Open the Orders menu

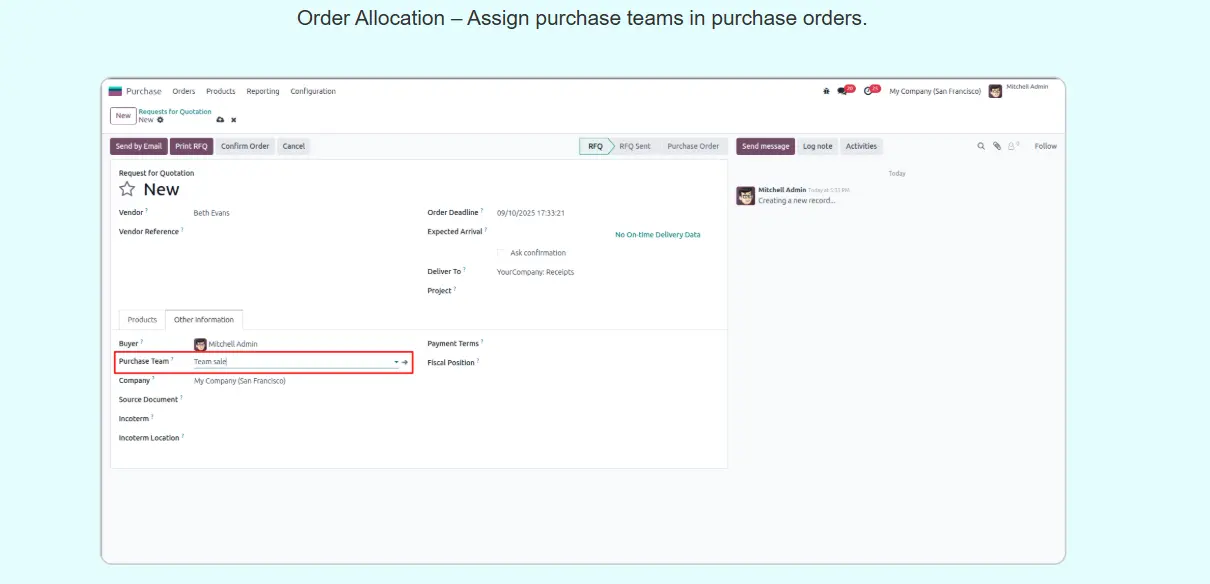coord(184,91)
